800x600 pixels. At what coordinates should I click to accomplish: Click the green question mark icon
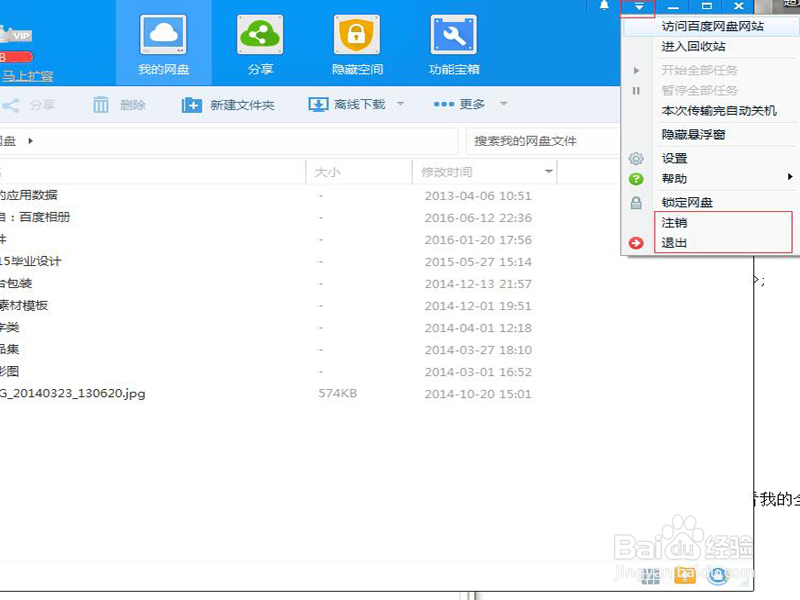(x=636, y=179)
